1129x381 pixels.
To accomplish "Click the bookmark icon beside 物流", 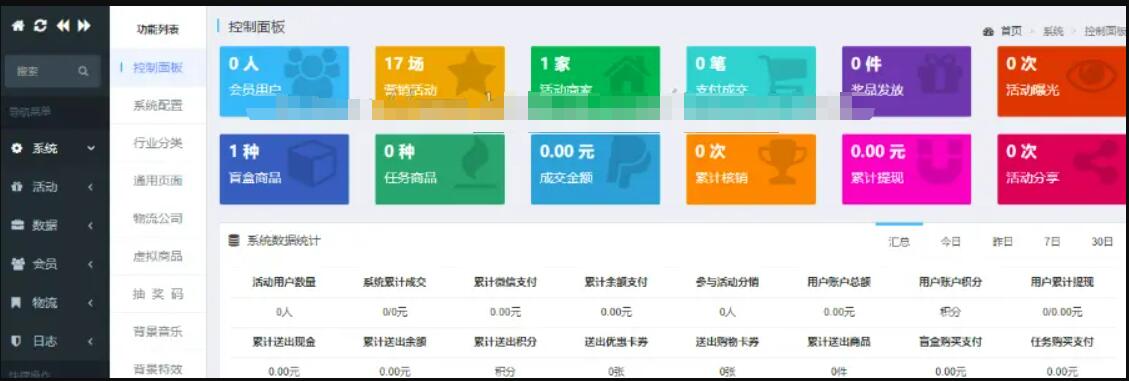I will tap(17, 302).
